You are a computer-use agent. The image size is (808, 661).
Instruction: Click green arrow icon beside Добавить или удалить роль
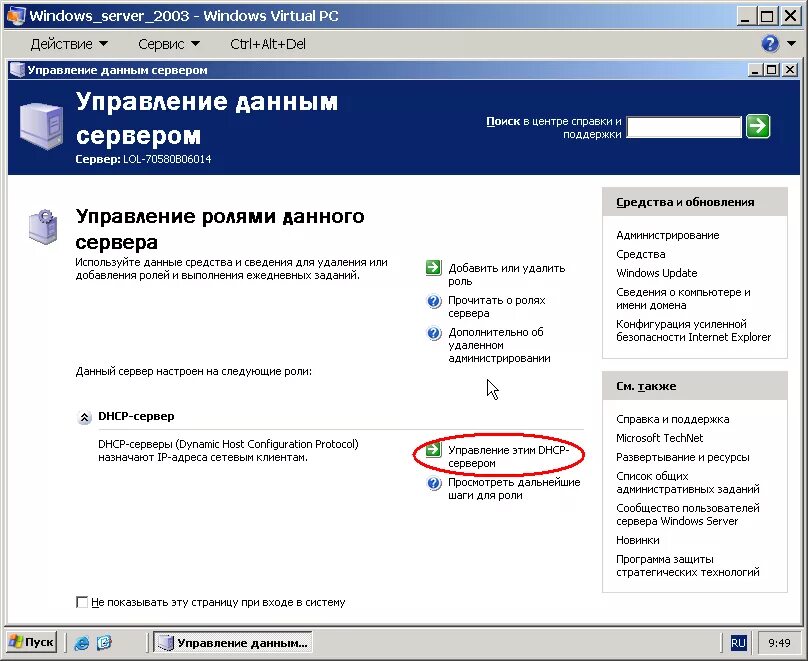pos(434,267)
